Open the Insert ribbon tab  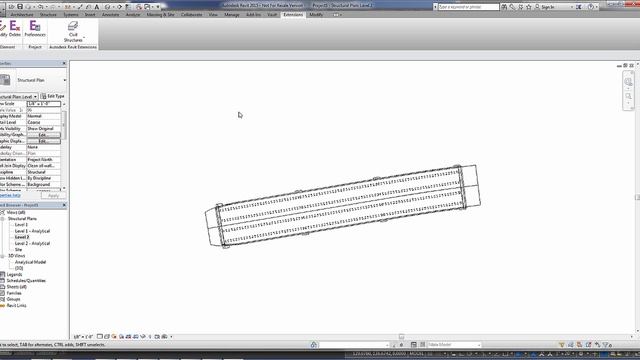[90, 15]
